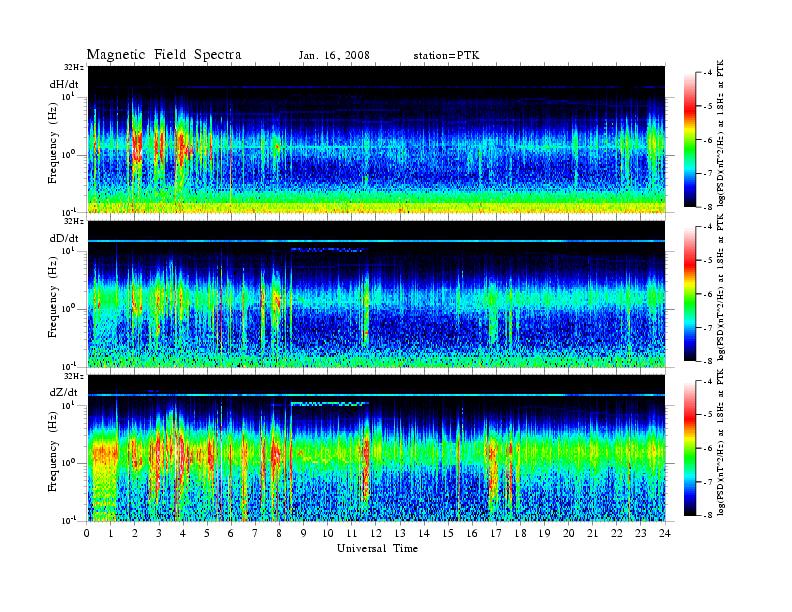Click the 'Magnetic Field Spectra' title

point(164,55)
